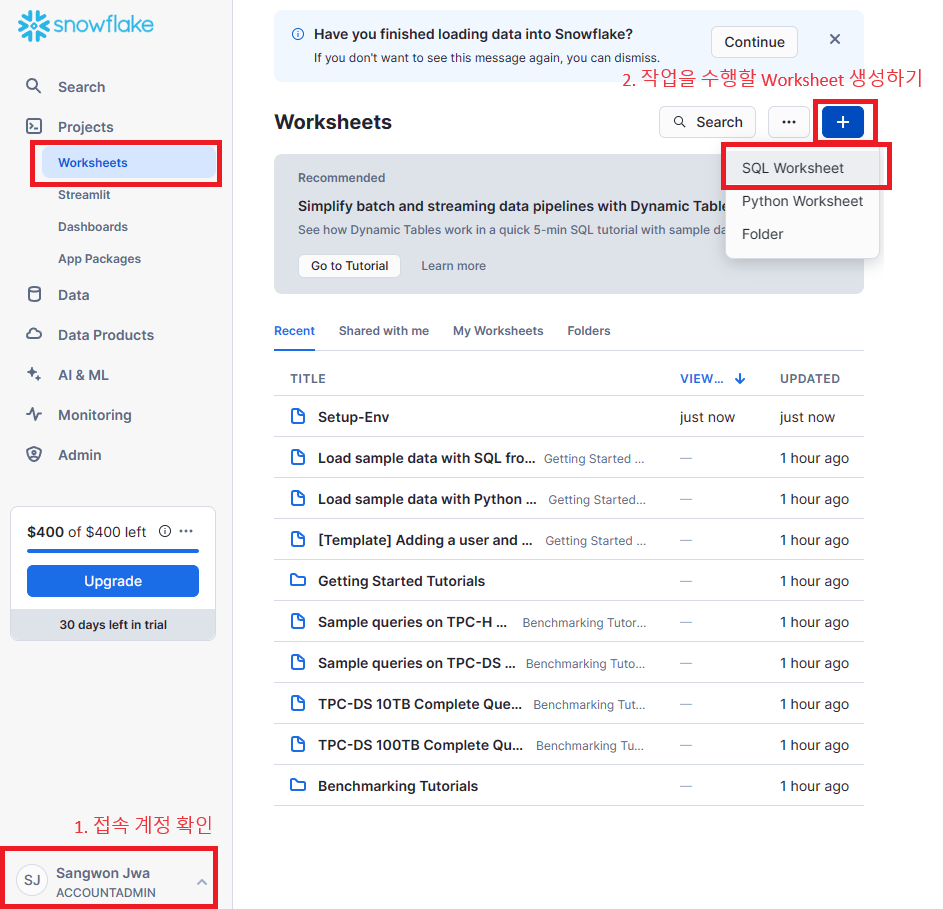
Task: Switch to My Worksheets tab
Action: 498,331
